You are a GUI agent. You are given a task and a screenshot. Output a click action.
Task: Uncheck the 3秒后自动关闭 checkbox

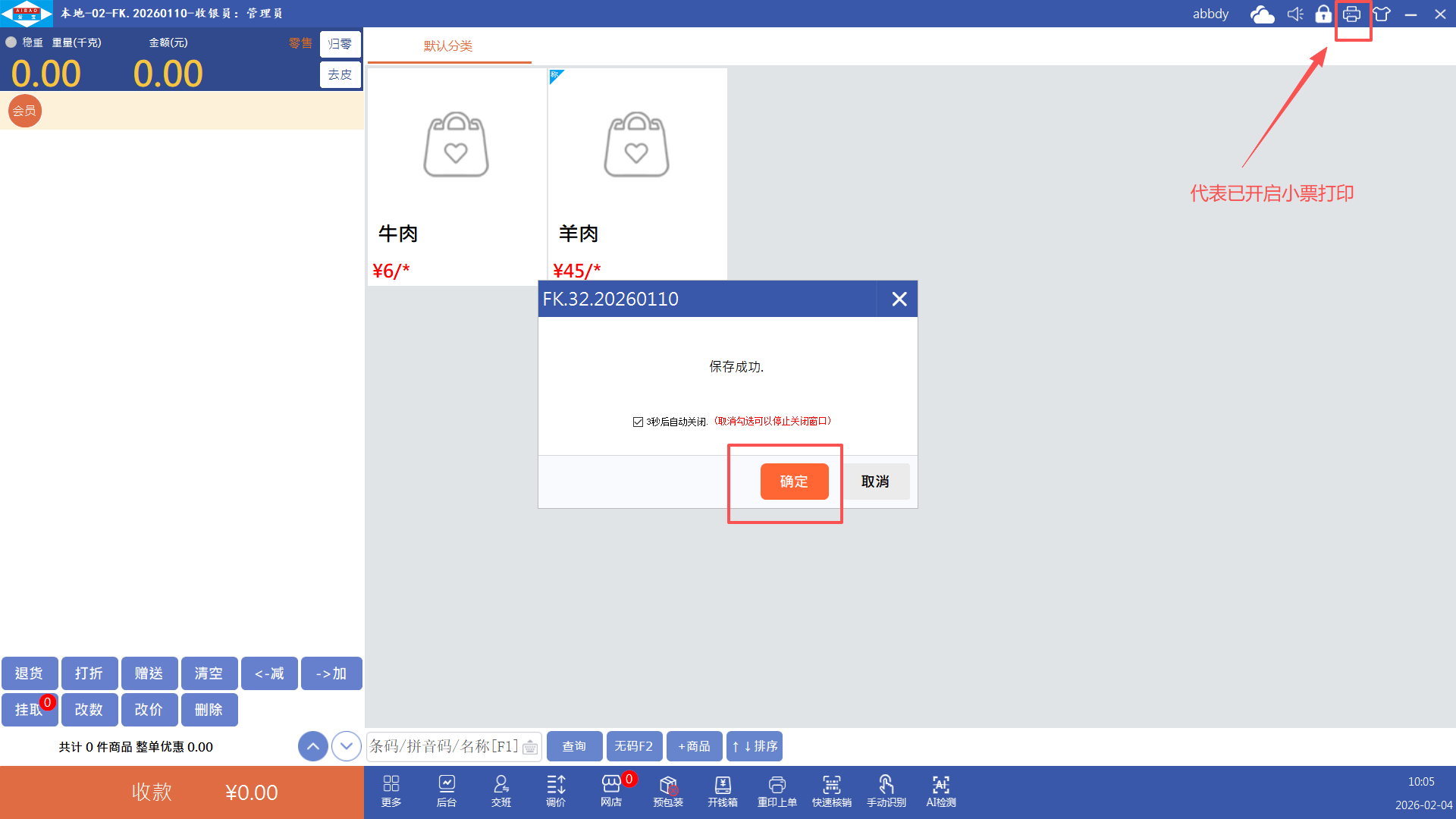[638, 422]
